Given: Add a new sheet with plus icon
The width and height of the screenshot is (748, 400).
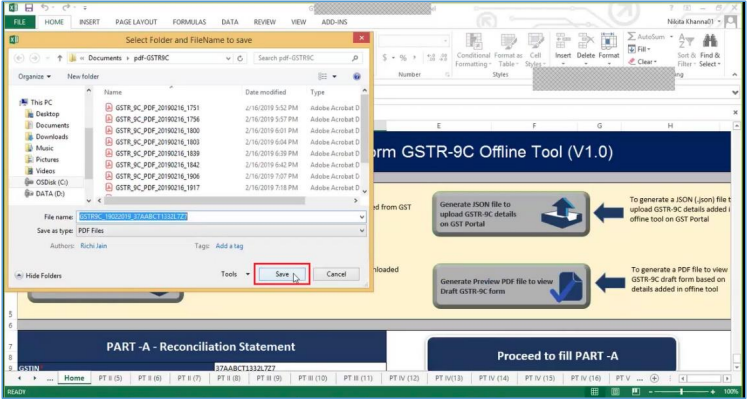Looking at the screenshot, I should point(654,378).
